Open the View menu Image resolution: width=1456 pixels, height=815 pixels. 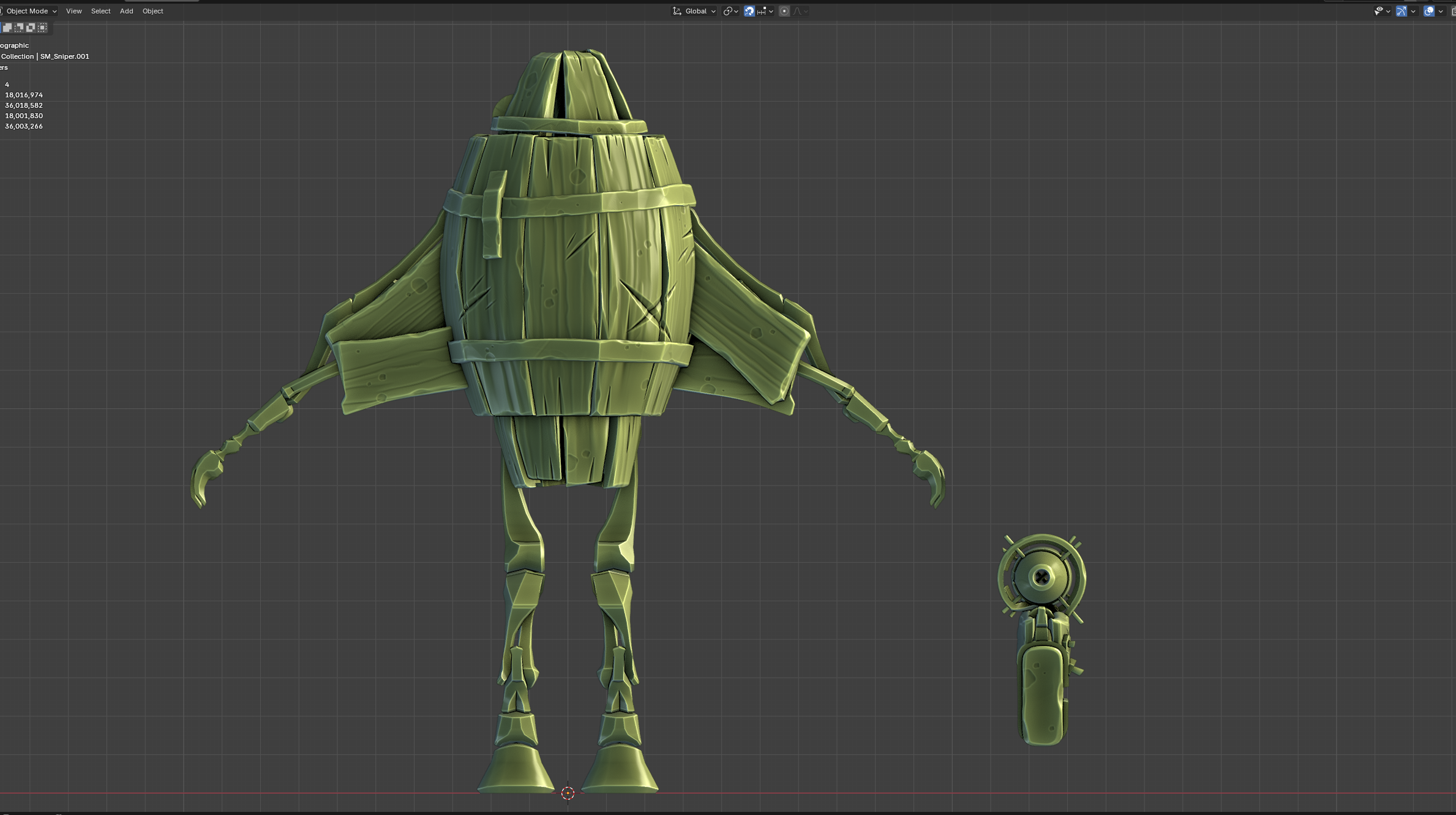[x=73, y=11]
